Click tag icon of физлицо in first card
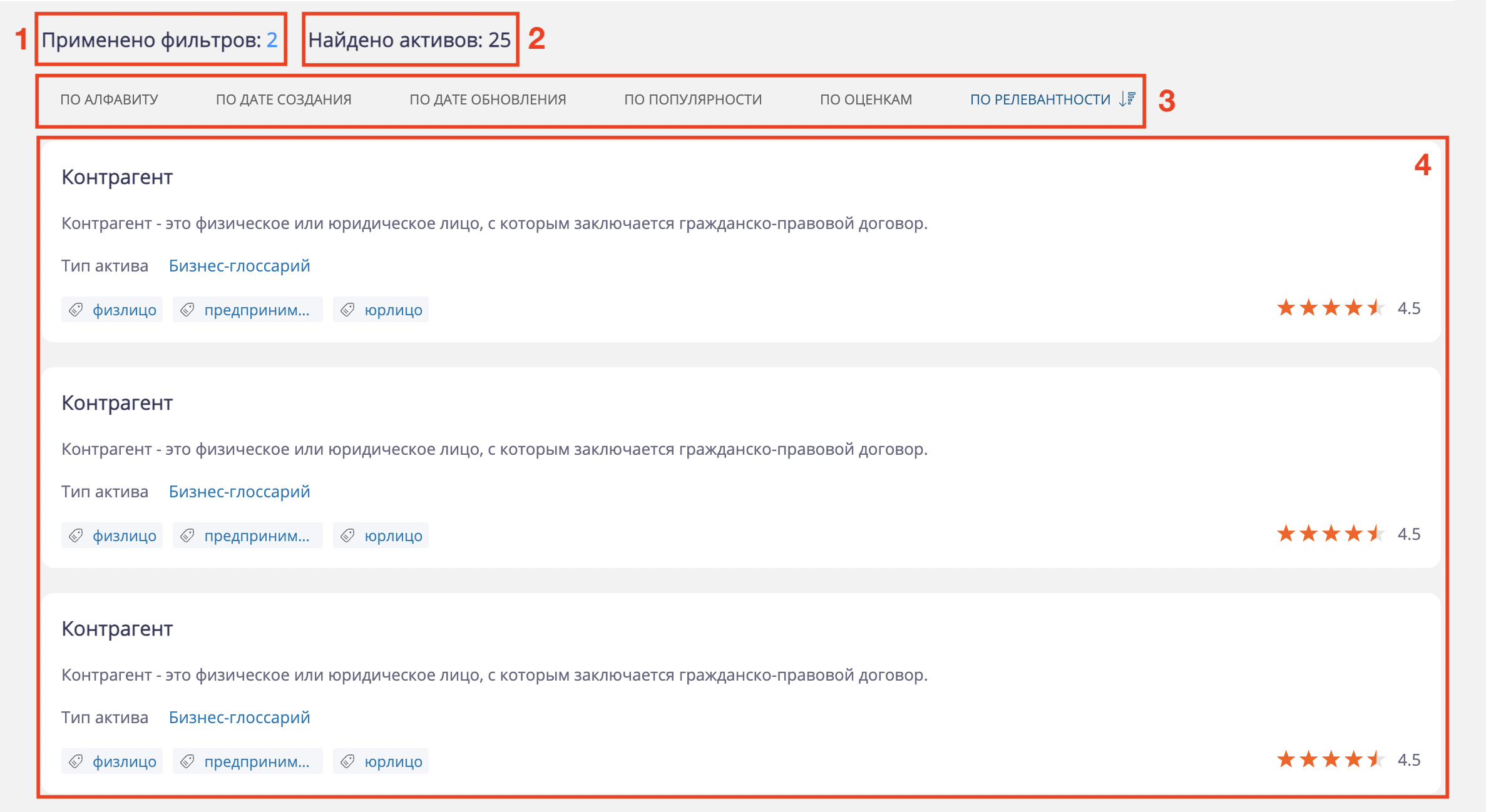The height and width of the screenshot is (812, 1486). (76, 310)
